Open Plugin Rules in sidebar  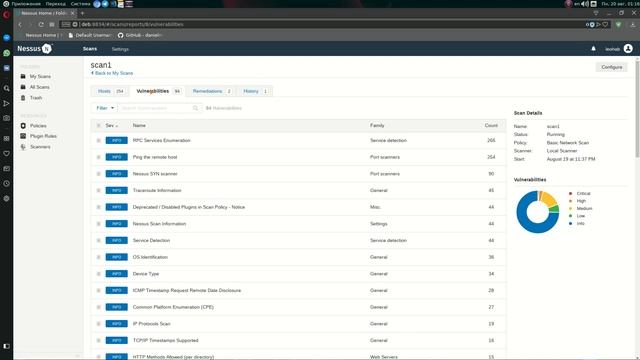pyautogui.click(x=43, y=136)
